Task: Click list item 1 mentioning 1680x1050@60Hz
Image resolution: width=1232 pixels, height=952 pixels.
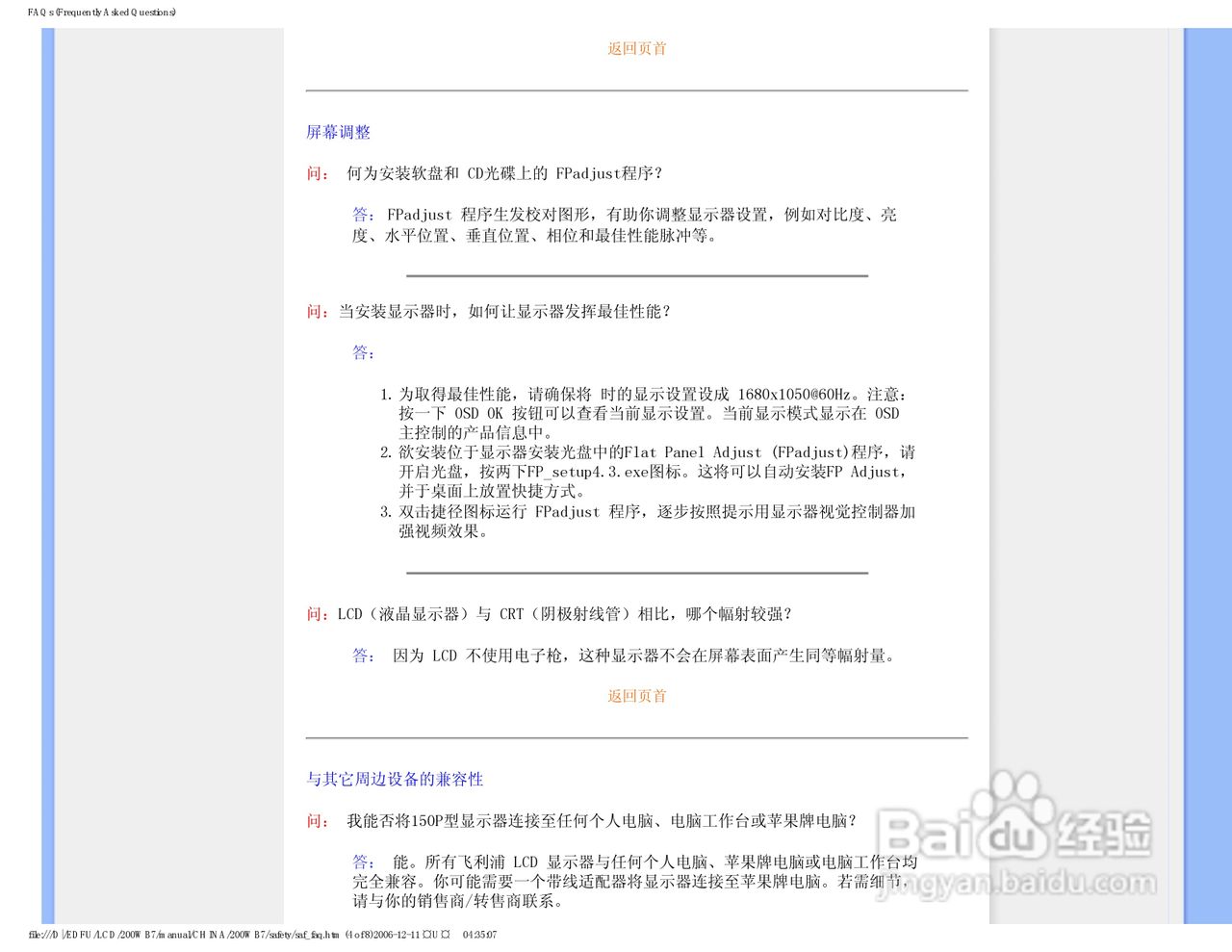Action: (653, 413)
